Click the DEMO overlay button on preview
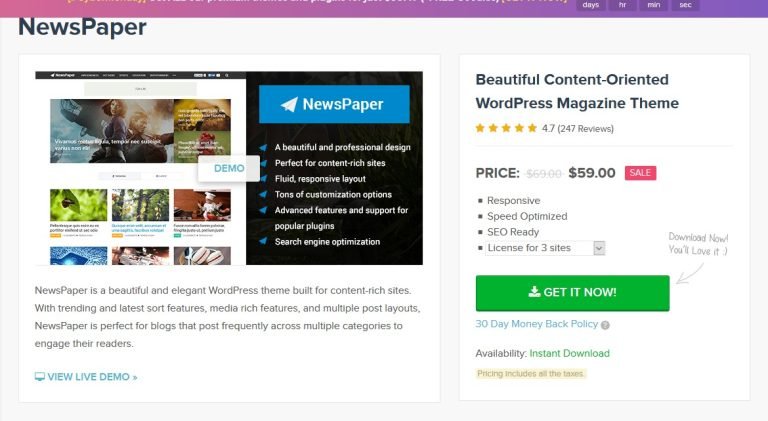Screen dimensions: 768x421 tap(229, 168)
